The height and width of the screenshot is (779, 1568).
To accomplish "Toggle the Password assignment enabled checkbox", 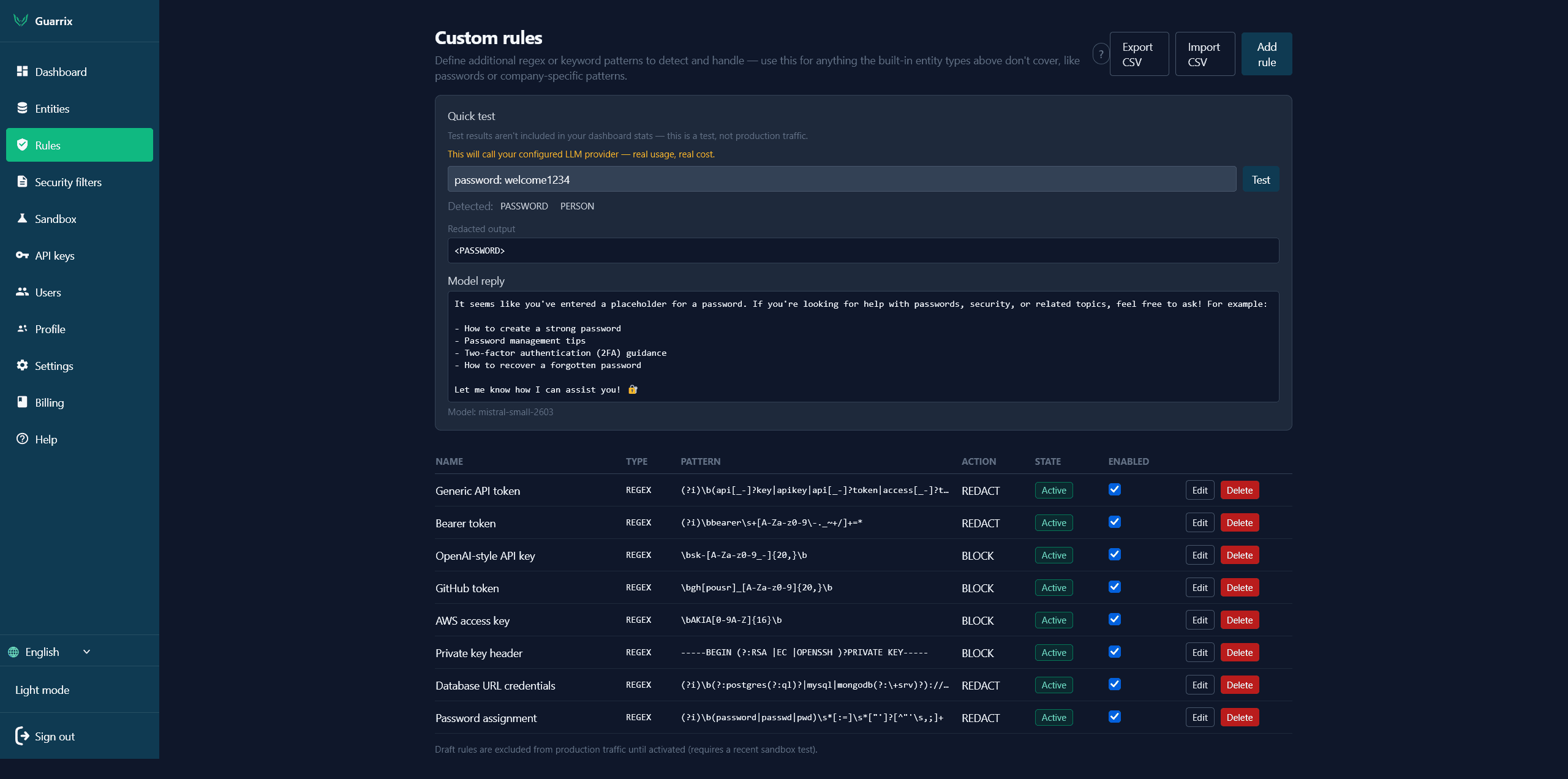I will [x=1115, y=717].
